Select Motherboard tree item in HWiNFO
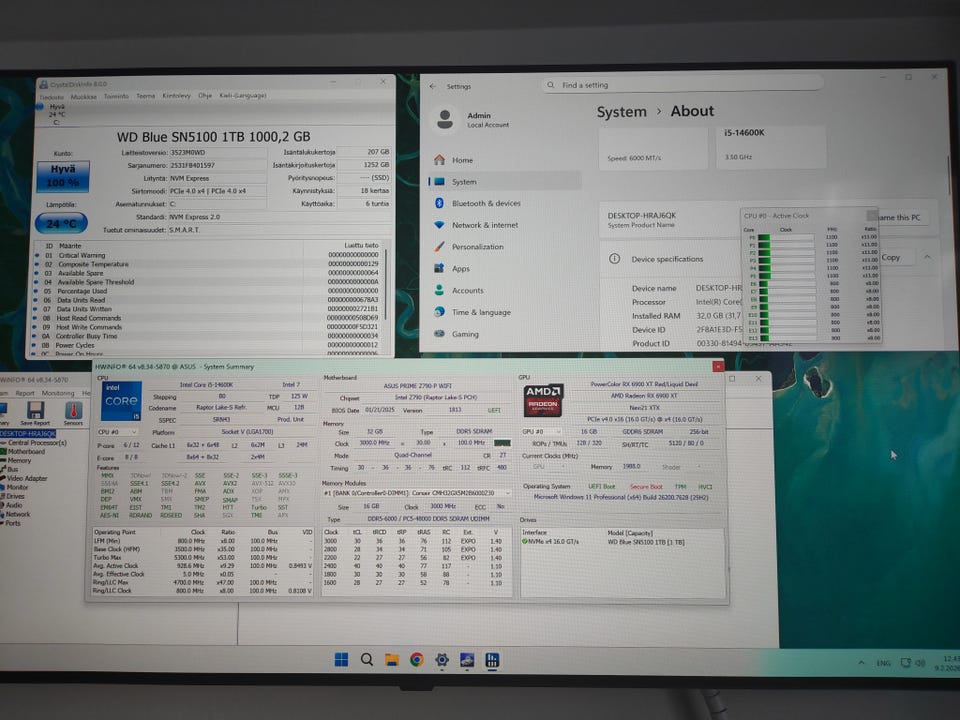The height and width of the screenshot is (720, 960). (26, 451)
